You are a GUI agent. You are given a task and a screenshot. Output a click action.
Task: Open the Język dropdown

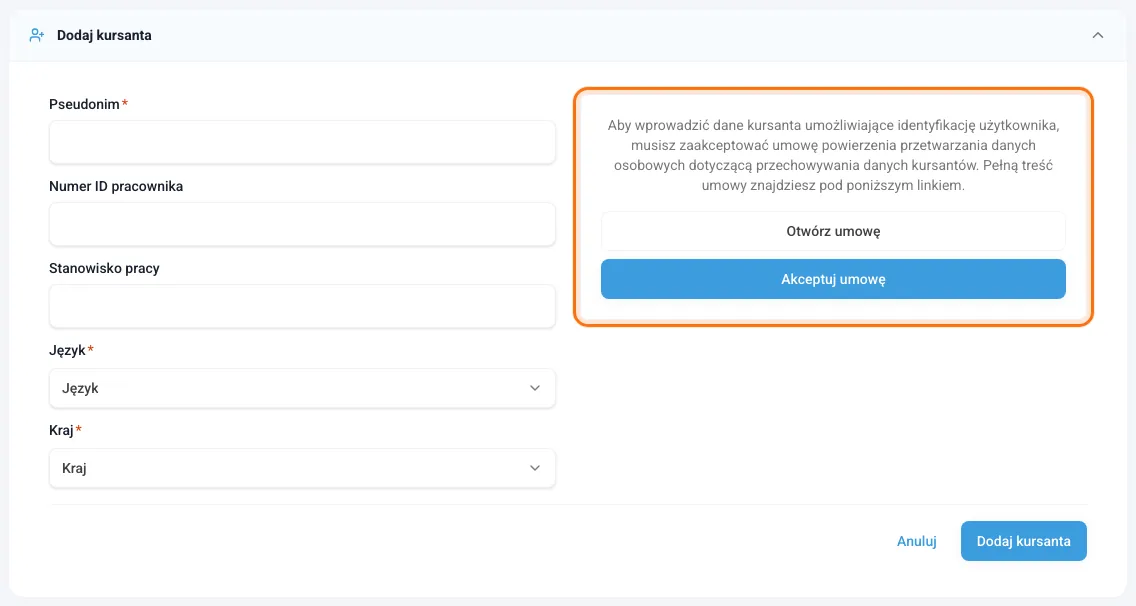tap(302, 389)
